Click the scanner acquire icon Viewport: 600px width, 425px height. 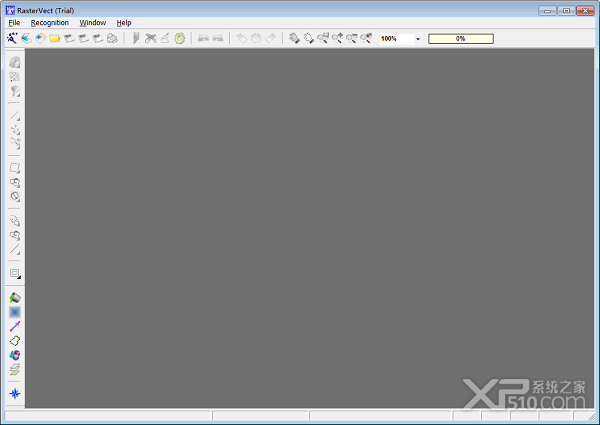coord(26,38)
